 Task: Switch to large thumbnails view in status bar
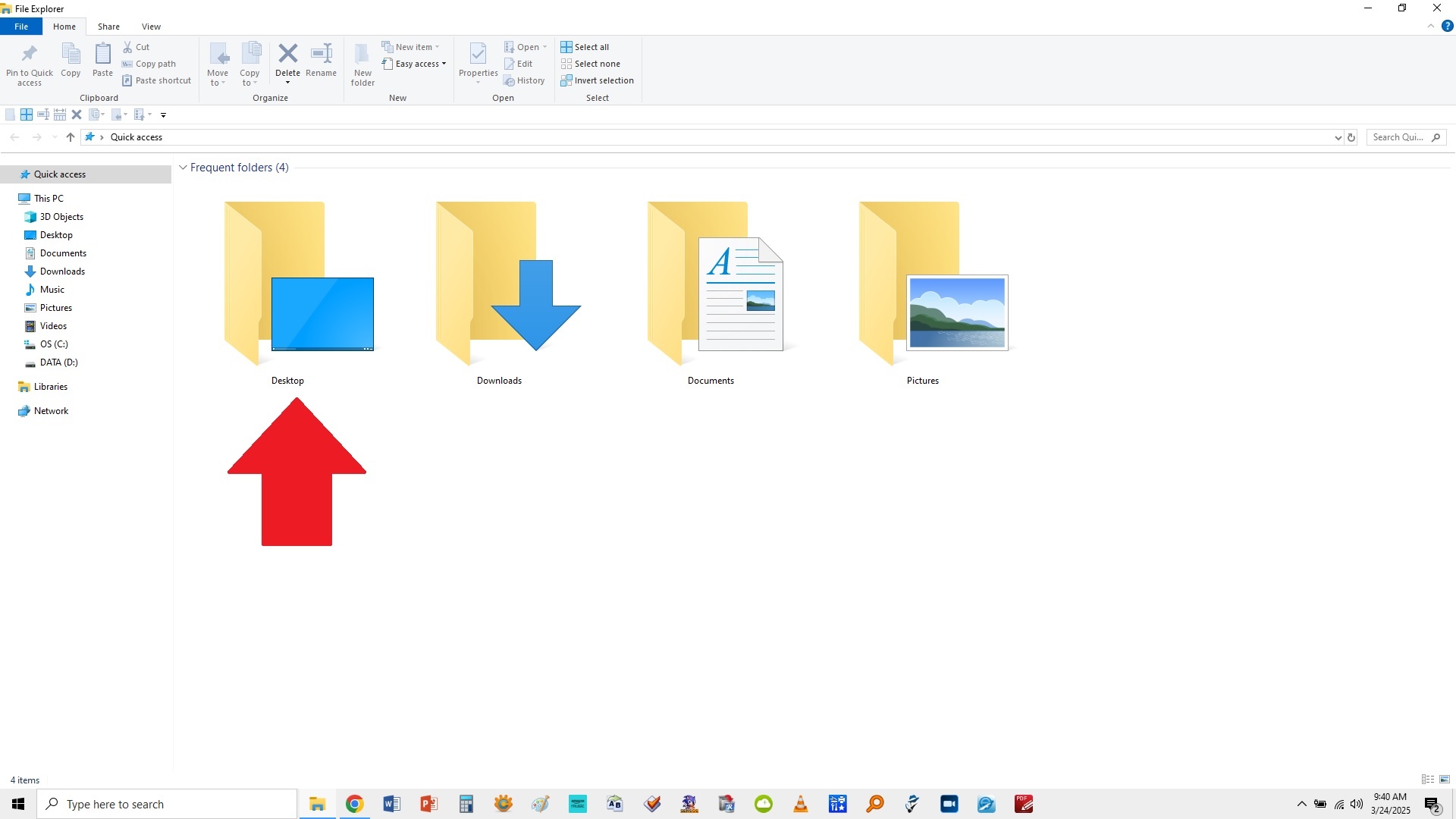[1445, 780]
